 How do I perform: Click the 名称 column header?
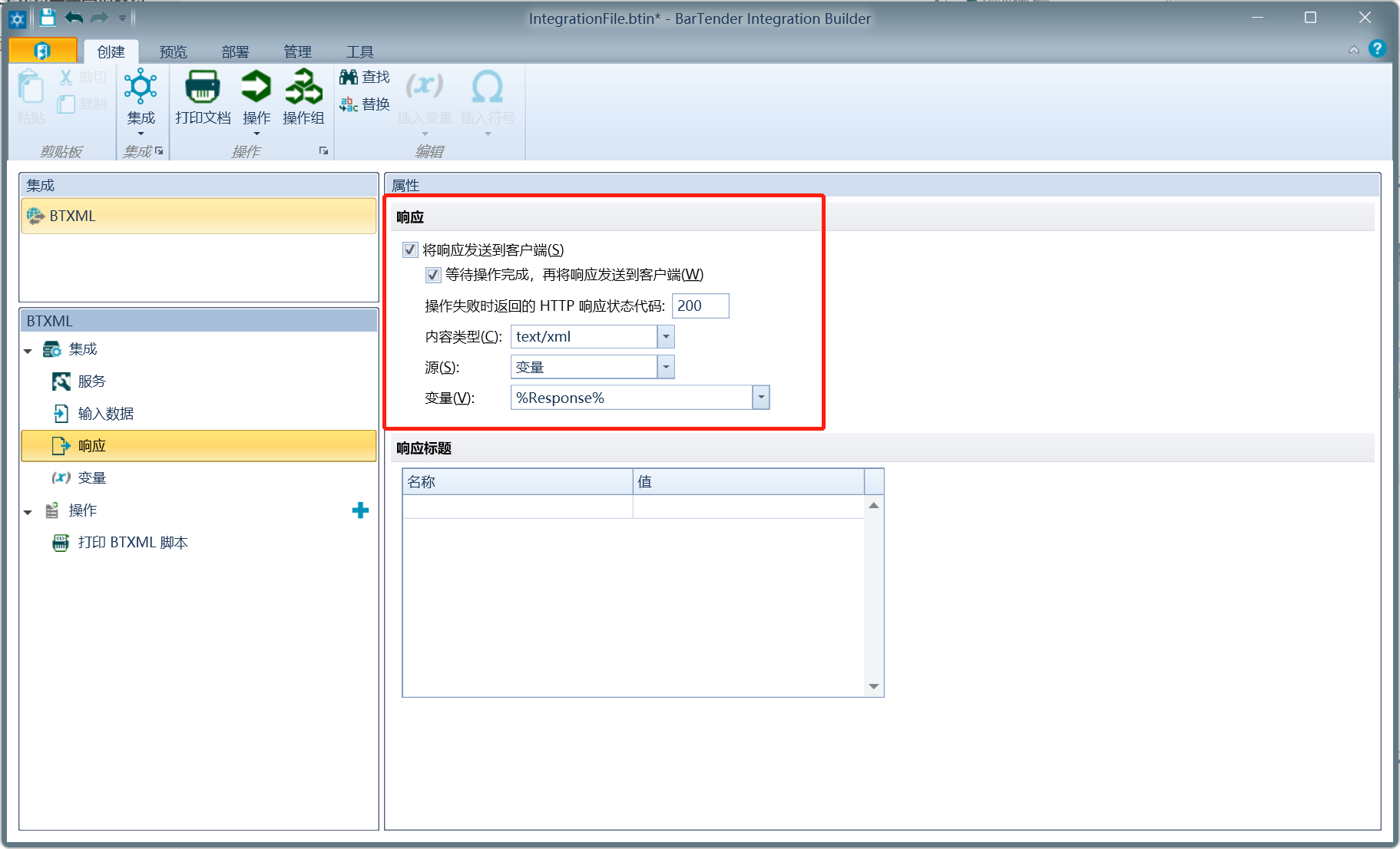click(x=518, y=481)
